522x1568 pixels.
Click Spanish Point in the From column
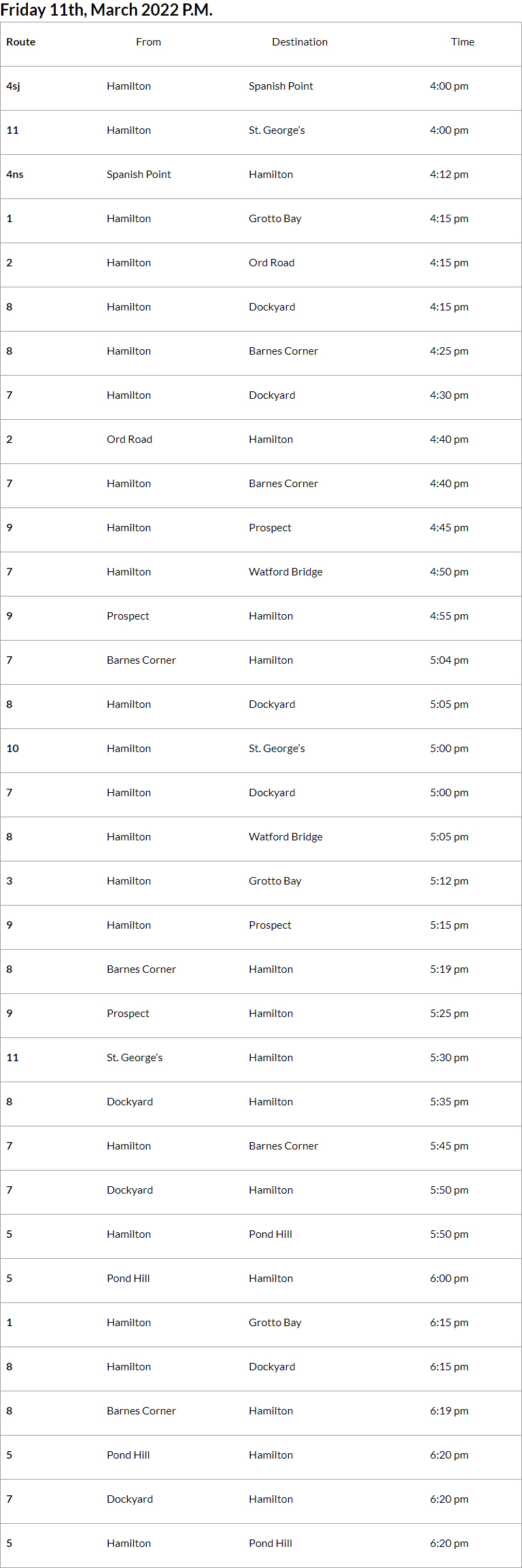pyautogui.click(x=139, y=175)
